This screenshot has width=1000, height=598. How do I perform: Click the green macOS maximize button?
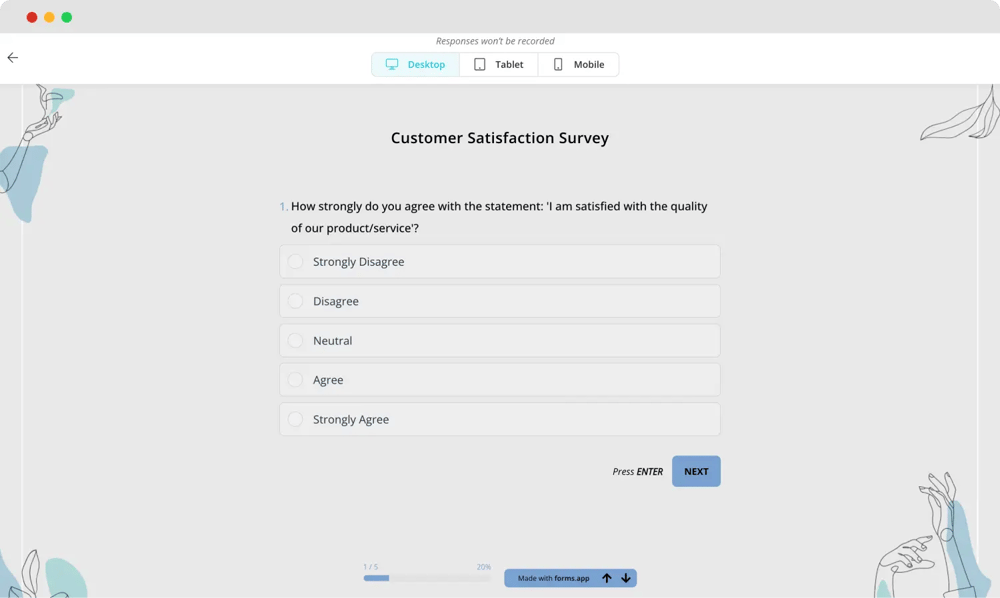[67, 17]
